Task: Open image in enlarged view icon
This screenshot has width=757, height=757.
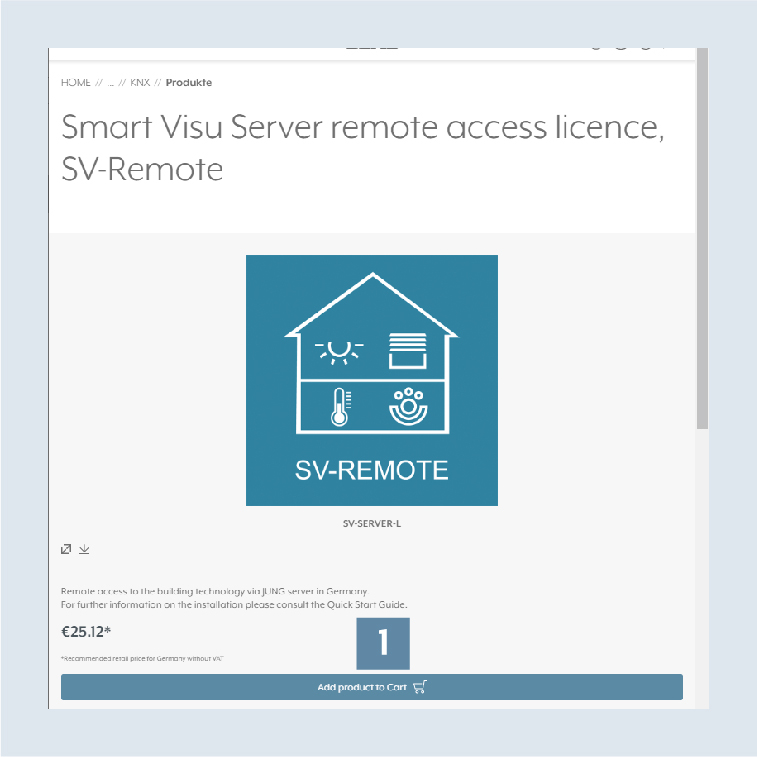Action: (66, 549)
